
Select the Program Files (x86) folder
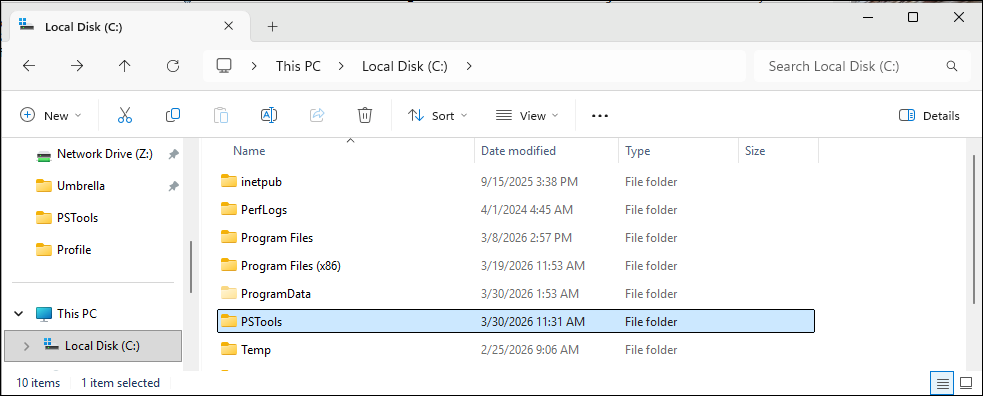pos(515,266)
